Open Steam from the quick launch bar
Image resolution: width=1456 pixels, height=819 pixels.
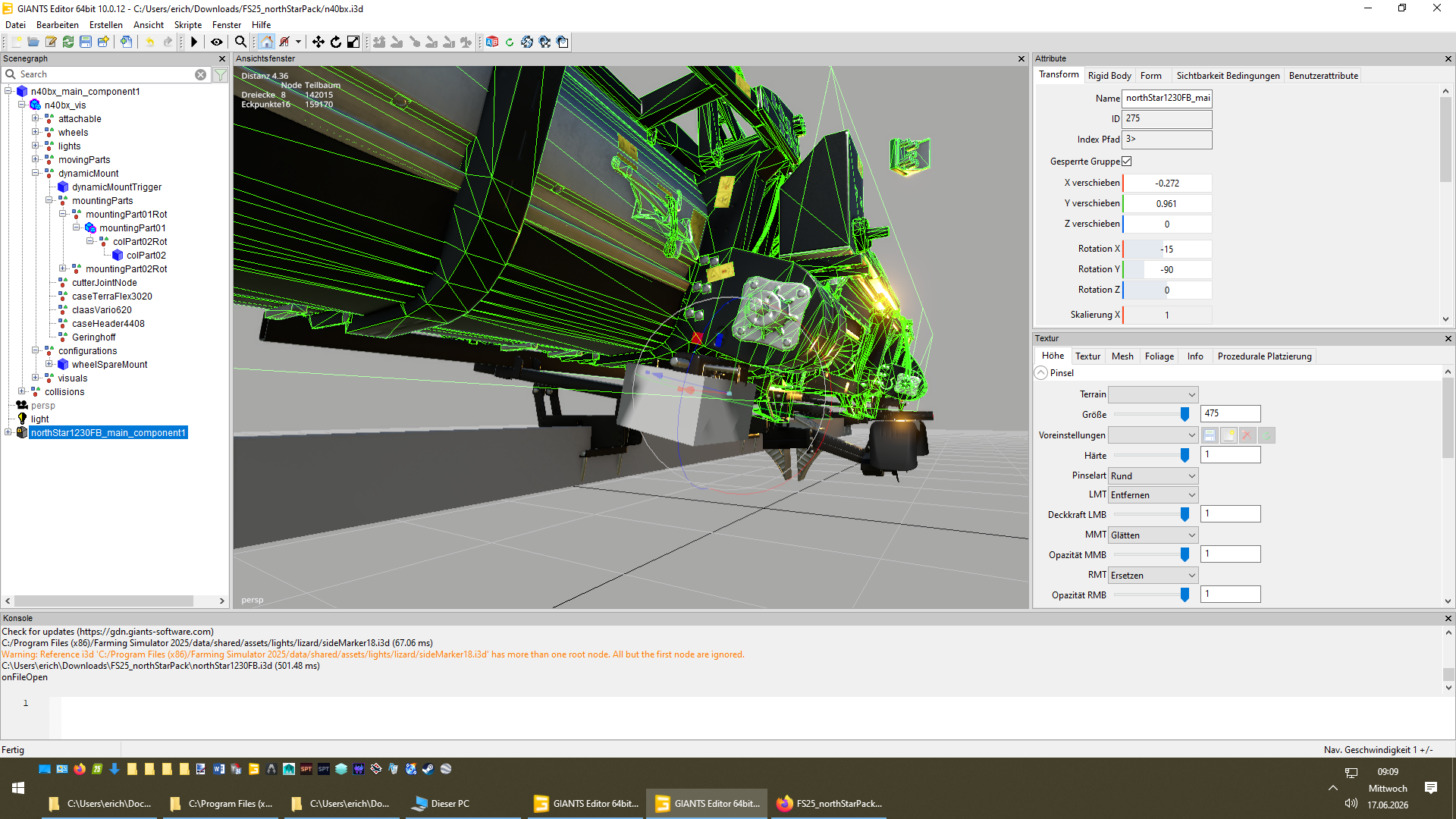[428, 769]
